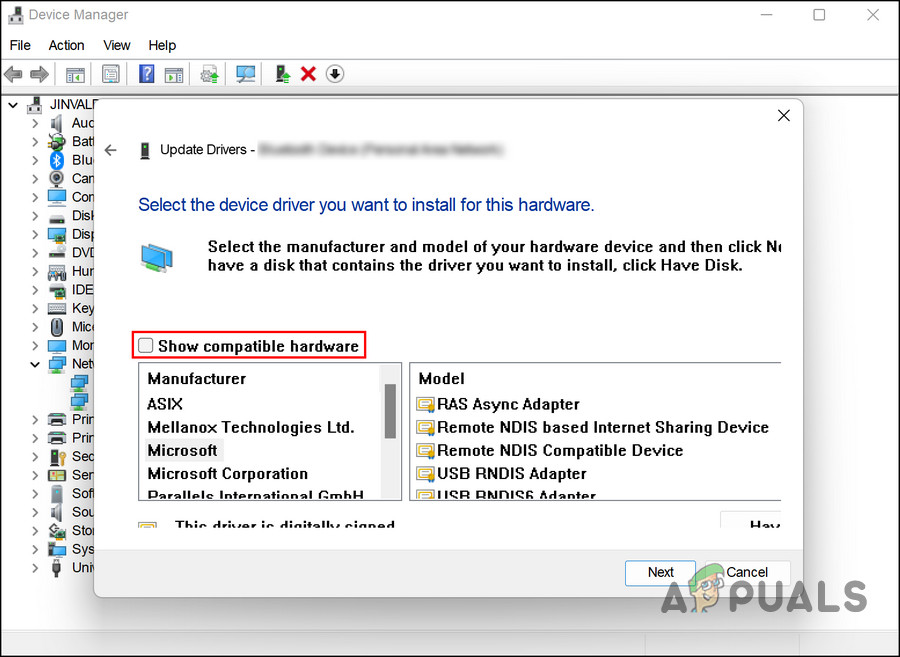Expand the Mice category chevron

36,327
